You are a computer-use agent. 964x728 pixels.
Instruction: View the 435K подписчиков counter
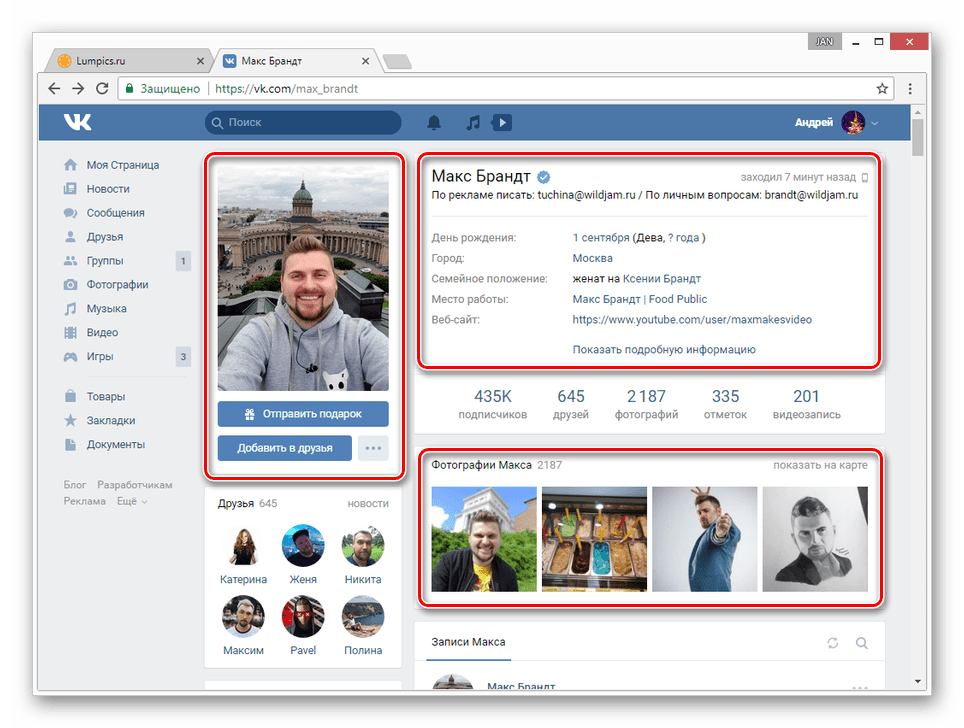pyautogui.click(x=492, y=404)
